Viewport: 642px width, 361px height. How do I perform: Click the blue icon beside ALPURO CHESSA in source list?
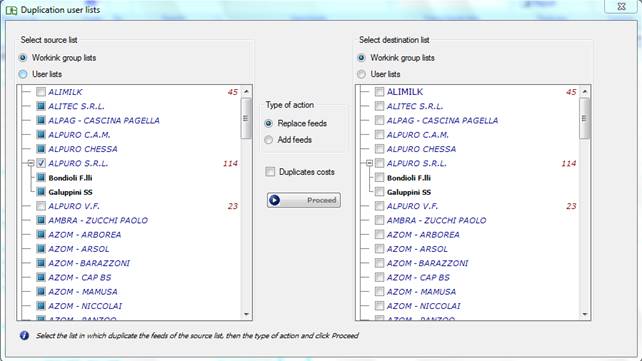[x=41, y=149]
